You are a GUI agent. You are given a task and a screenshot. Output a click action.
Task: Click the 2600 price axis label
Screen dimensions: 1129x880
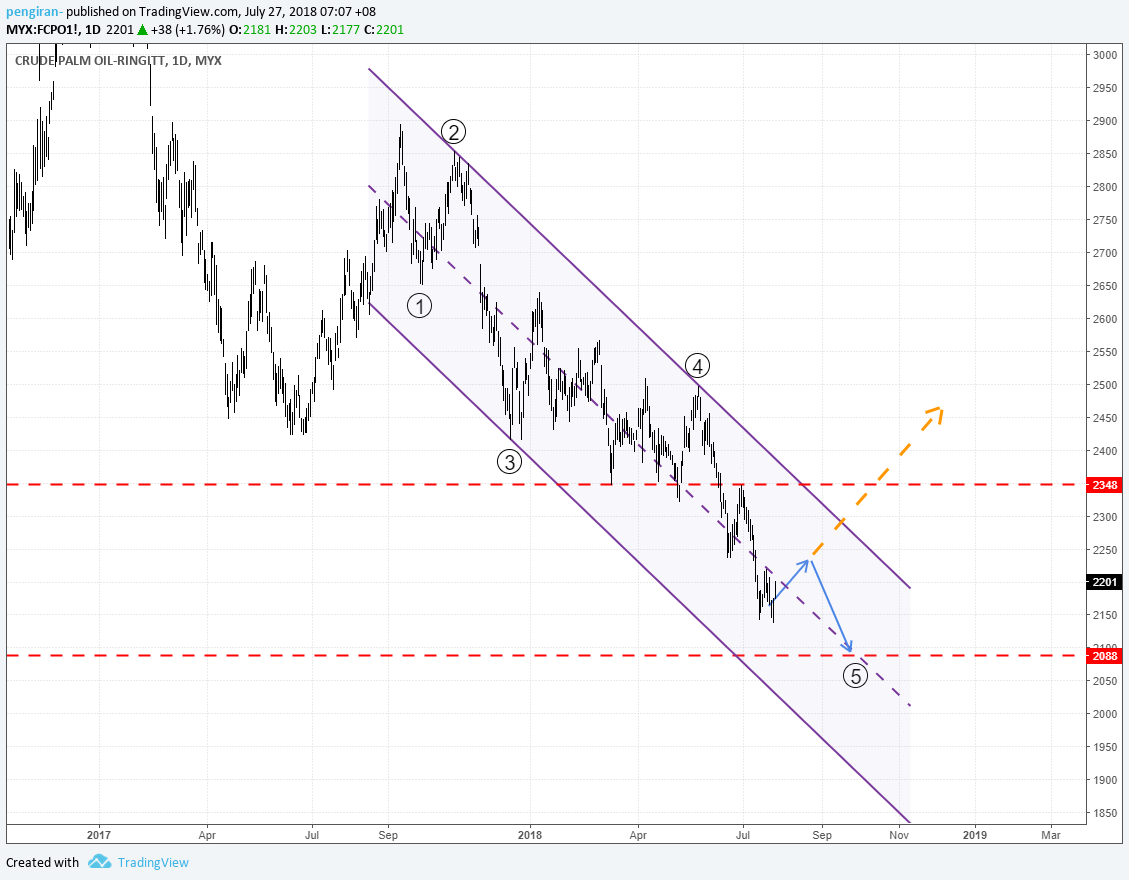[1105, 319]
